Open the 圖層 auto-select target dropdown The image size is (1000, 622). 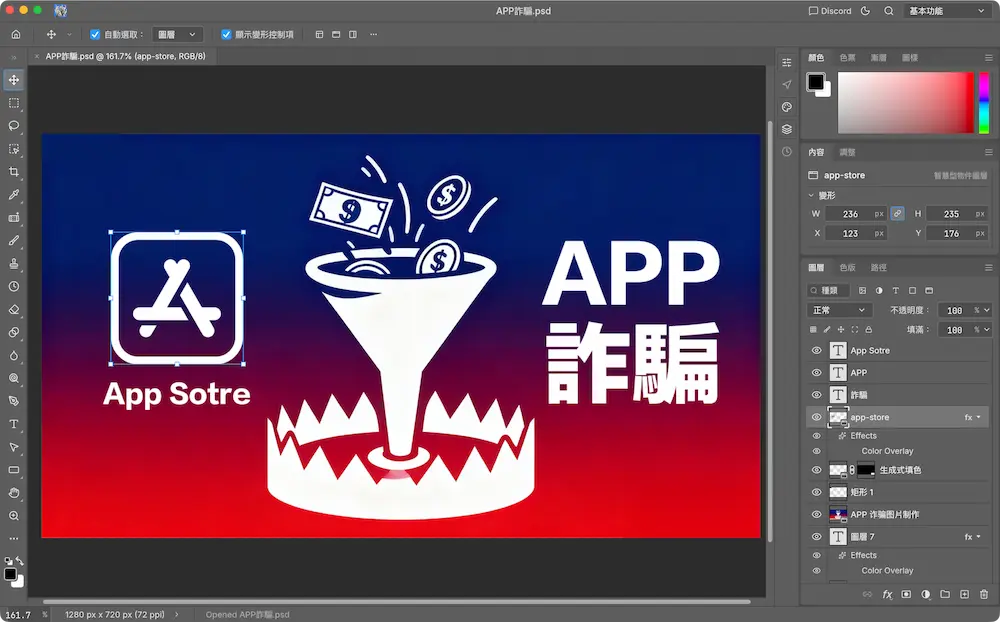pyautogui.click(x=177, y=34)
